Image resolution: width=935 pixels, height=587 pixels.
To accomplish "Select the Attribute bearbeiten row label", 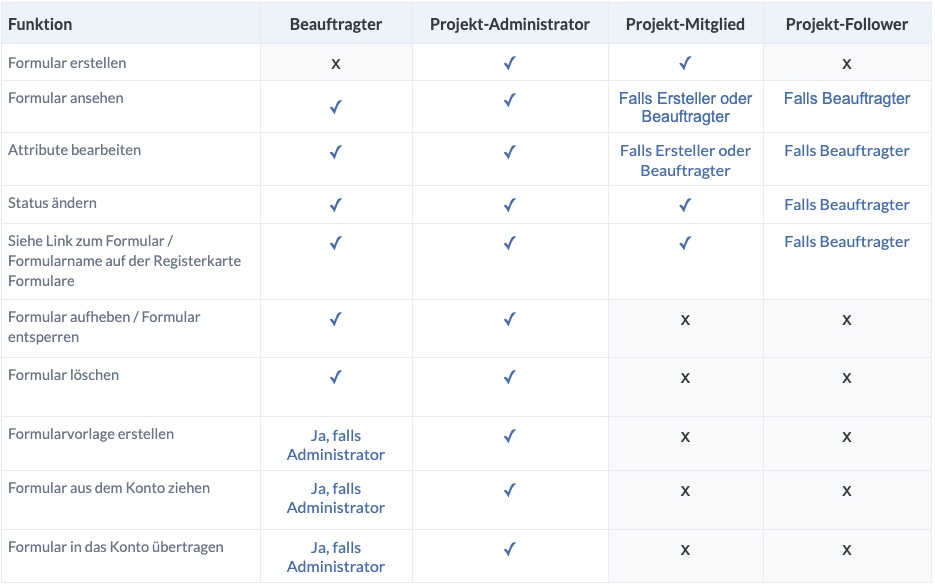I will 75,150.
